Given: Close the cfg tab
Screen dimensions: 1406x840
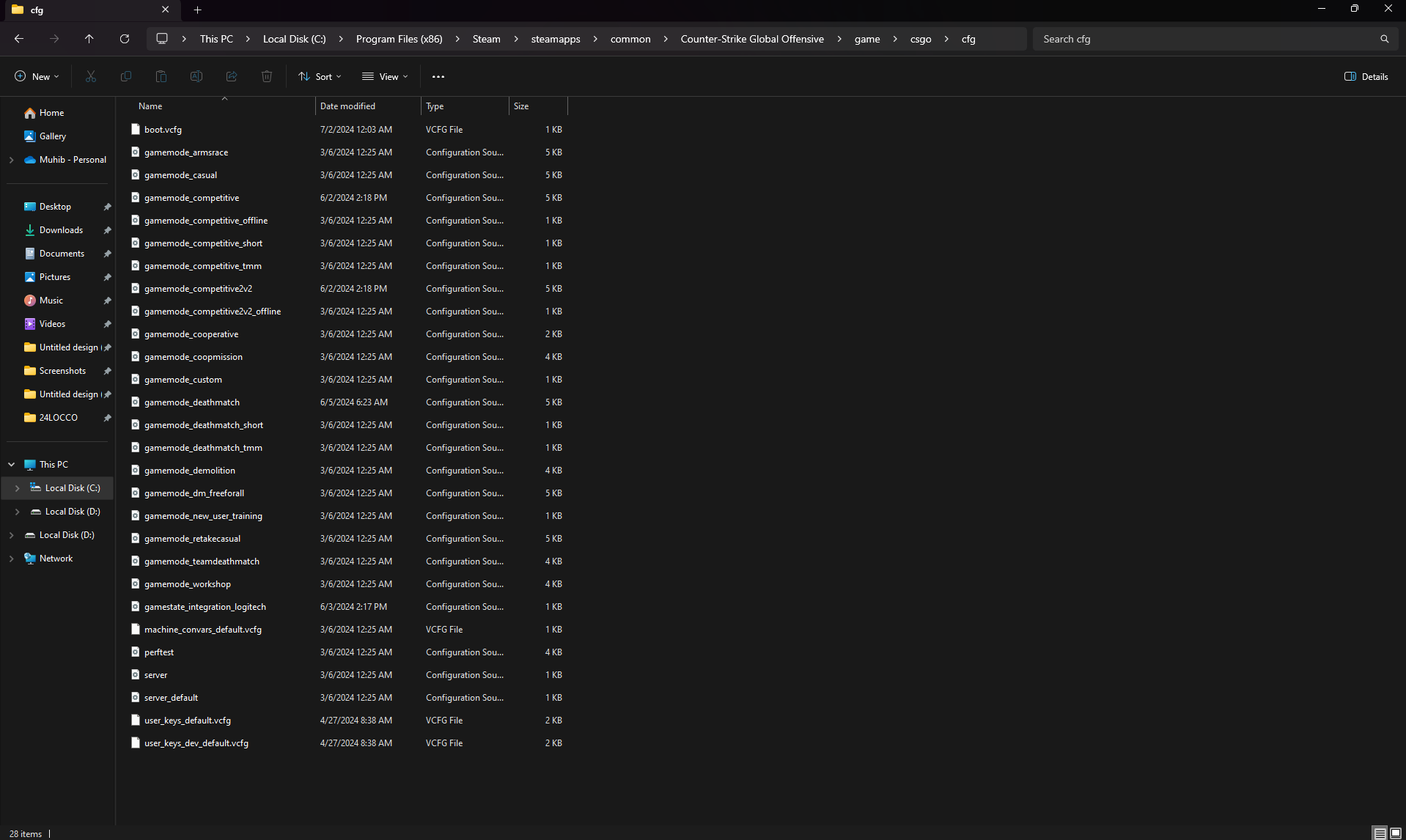Looking at the screenshot, I should [165, 10].
